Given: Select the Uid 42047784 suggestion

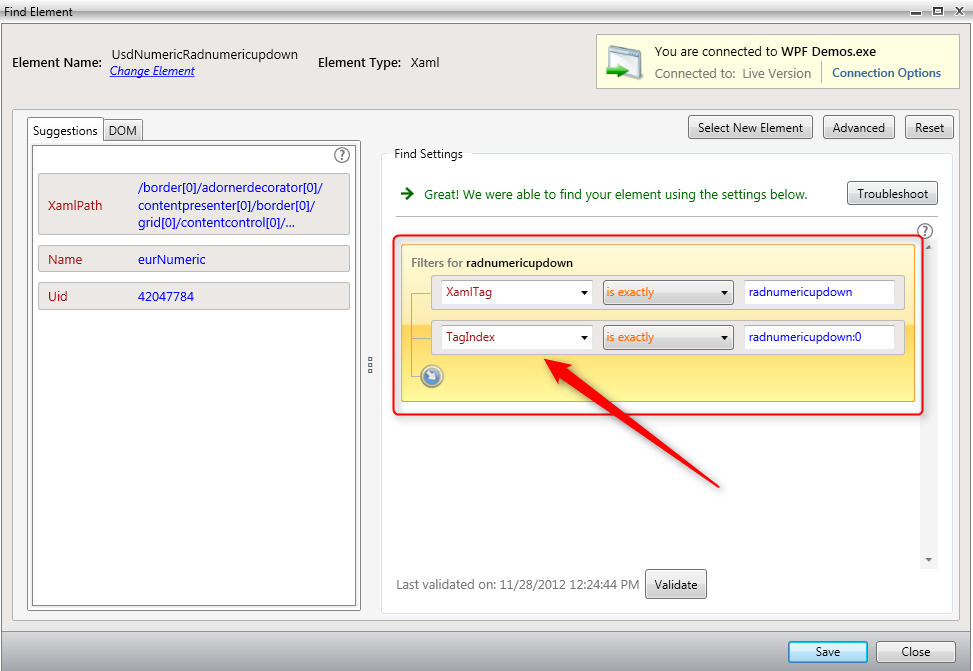Looking at the screenshot, I should 194,296.
